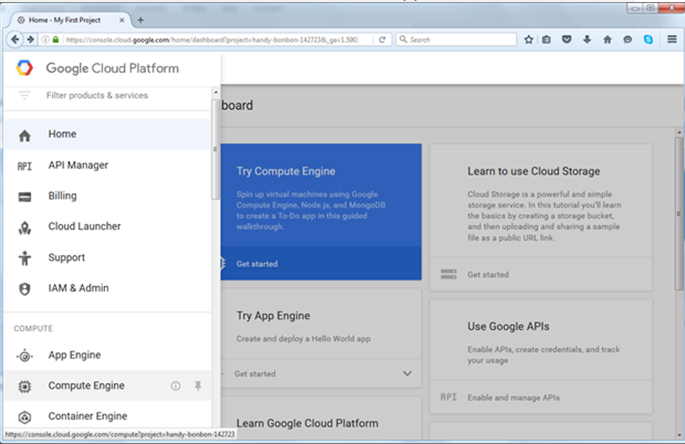Expand the Try App Engine Get started chevron

click(x=407, y=374)
